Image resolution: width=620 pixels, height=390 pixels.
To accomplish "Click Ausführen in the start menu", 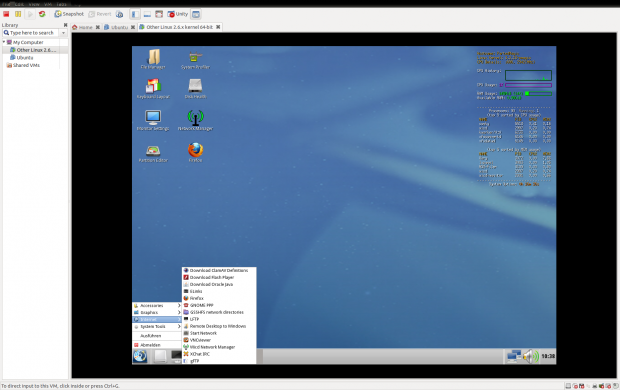I will click(157, 336).
